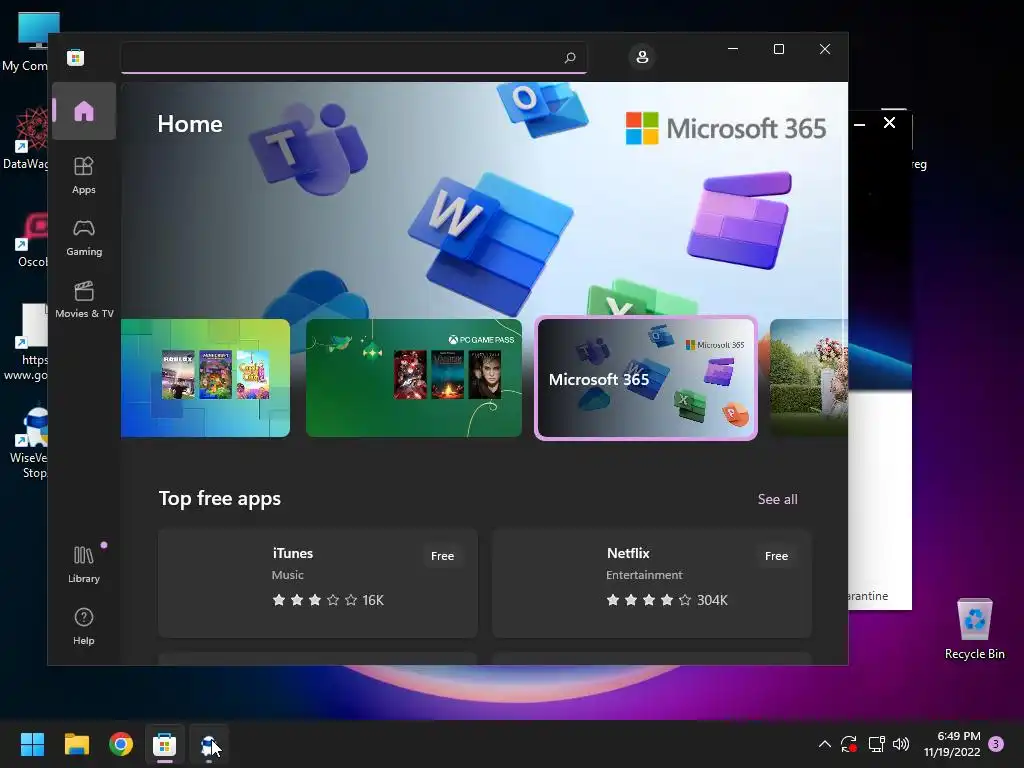Open network settings from the tray
The image size is (1024, 768).
click(876, 744)
